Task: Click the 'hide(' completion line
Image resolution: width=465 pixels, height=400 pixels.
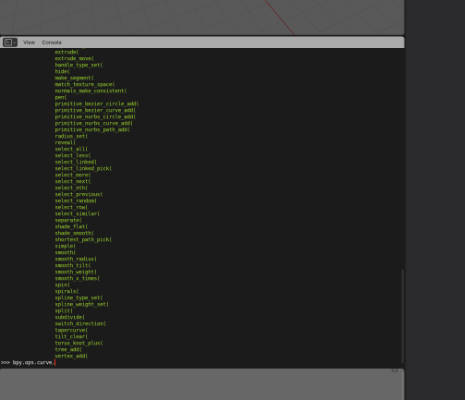Action: click(x=62, y=71)
